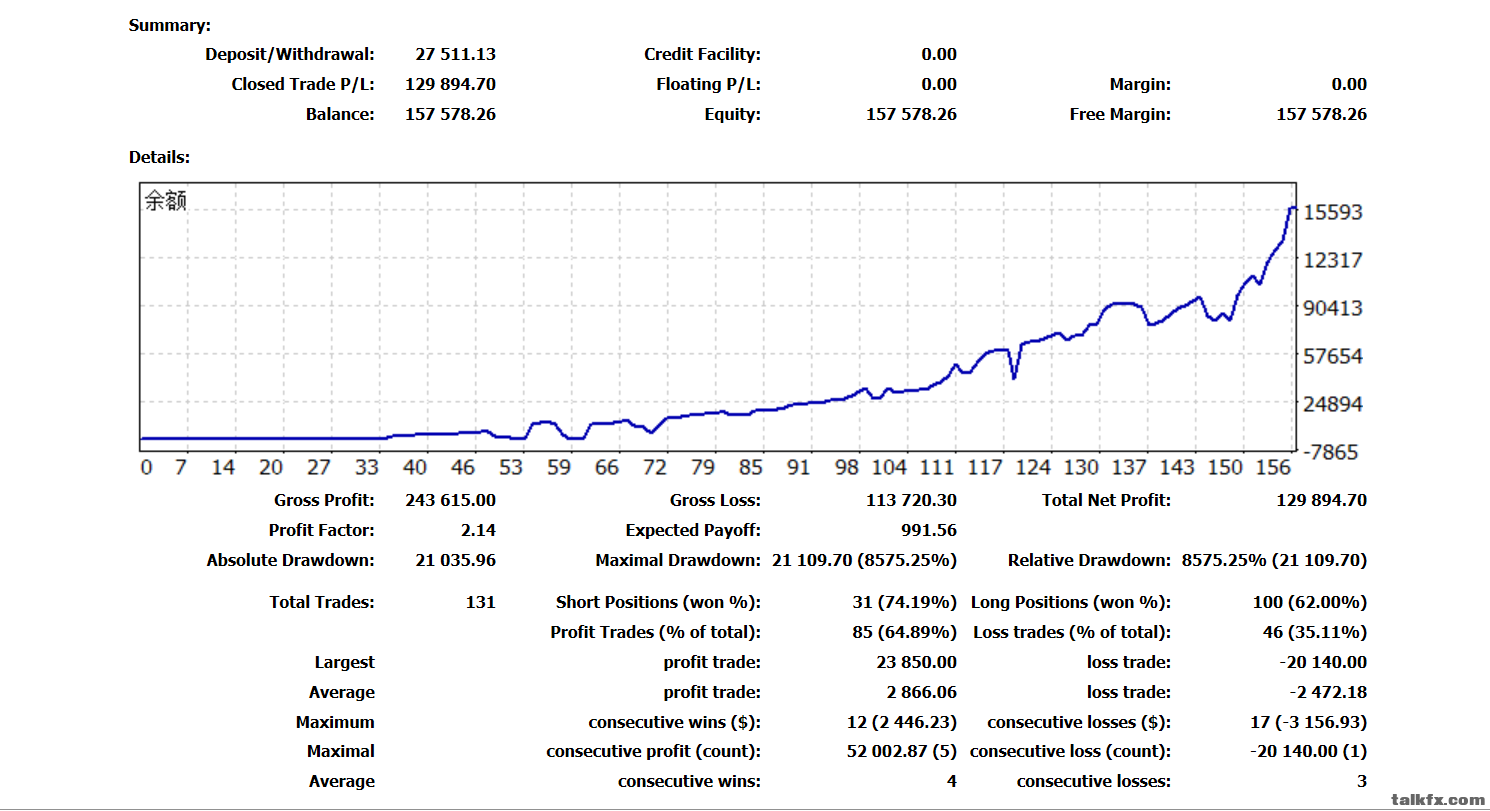
Task: Click the consecutive loss value -20 140.00 (1)
Action: coord(1309,751)
